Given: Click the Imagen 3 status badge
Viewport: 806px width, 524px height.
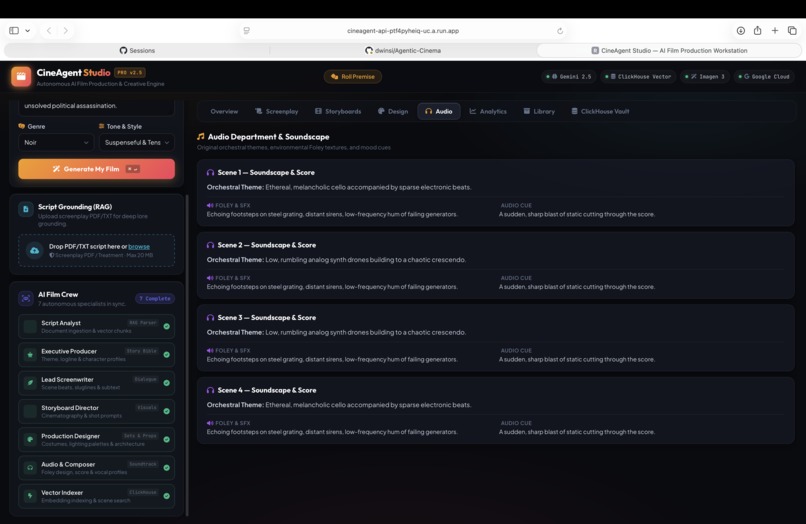Looking at the screenshot, I should pyautogui.click(x=704, y=77).
